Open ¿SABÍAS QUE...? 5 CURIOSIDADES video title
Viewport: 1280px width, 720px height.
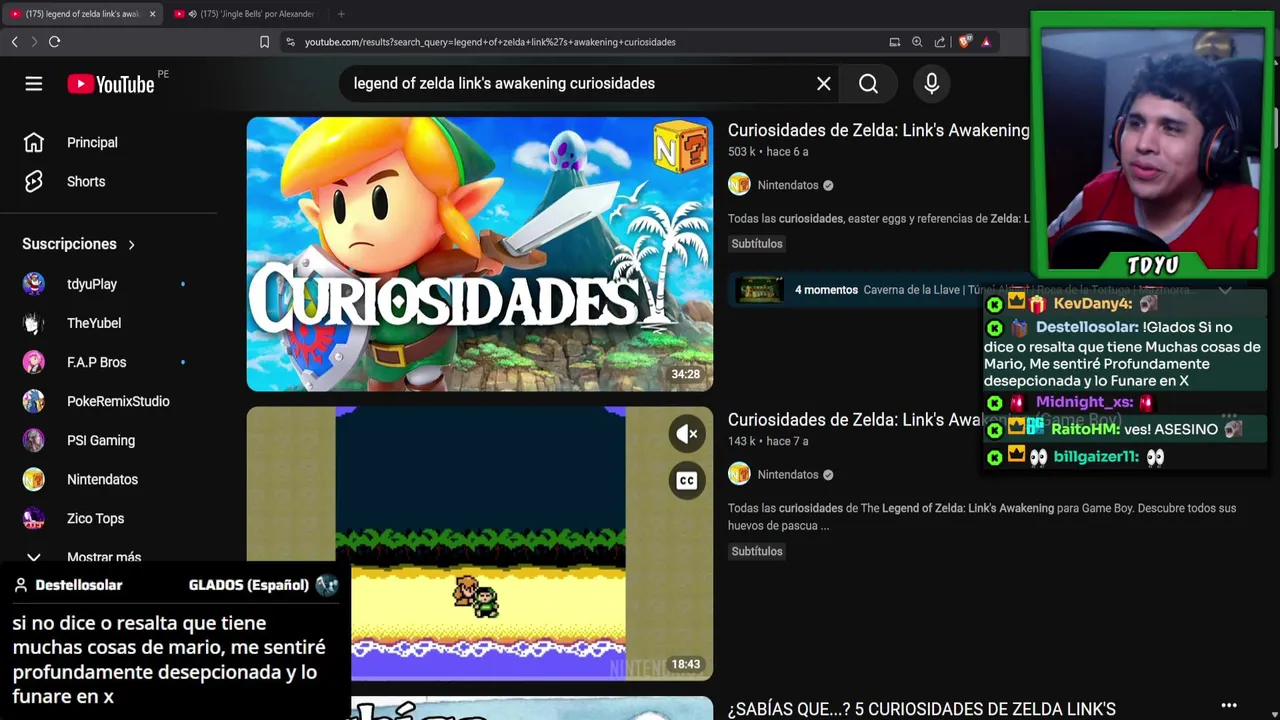(x=921, y=709)
